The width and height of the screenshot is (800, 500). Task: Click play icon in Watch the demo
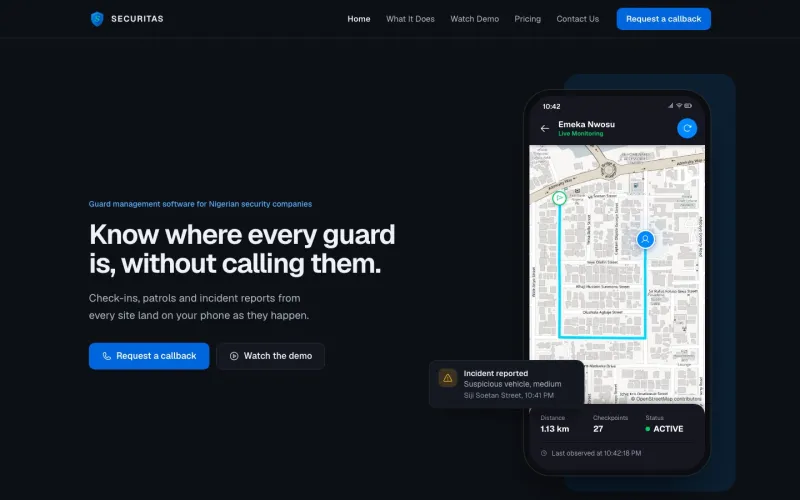pyautogui.click(x=234, y=356)
